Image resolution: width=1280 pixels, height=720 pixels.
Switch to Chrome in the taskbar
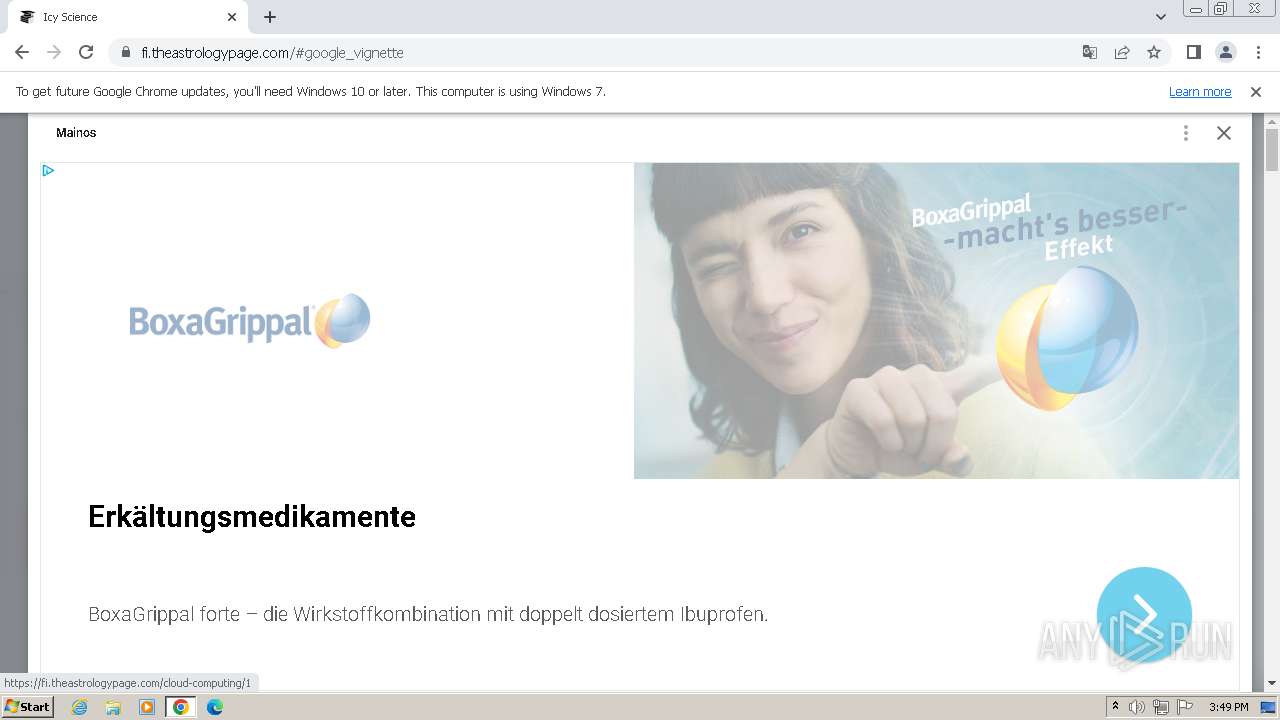181,707
